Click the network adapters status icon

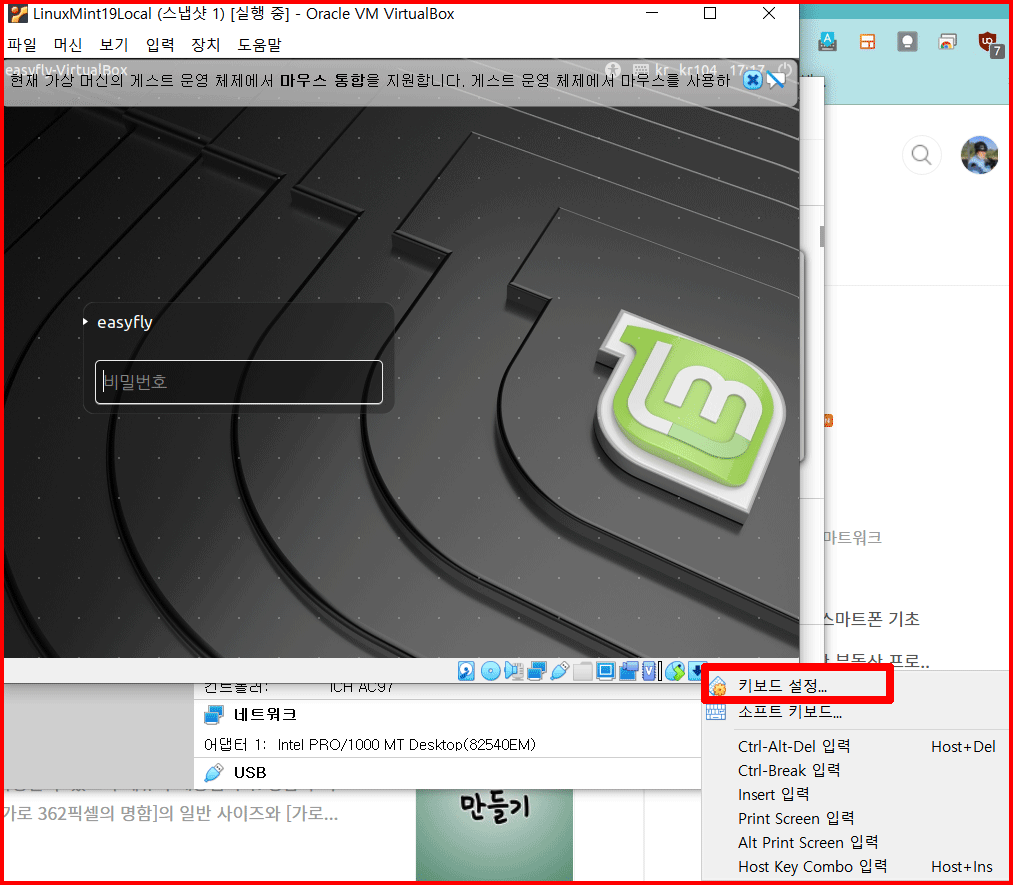point(537,671)
